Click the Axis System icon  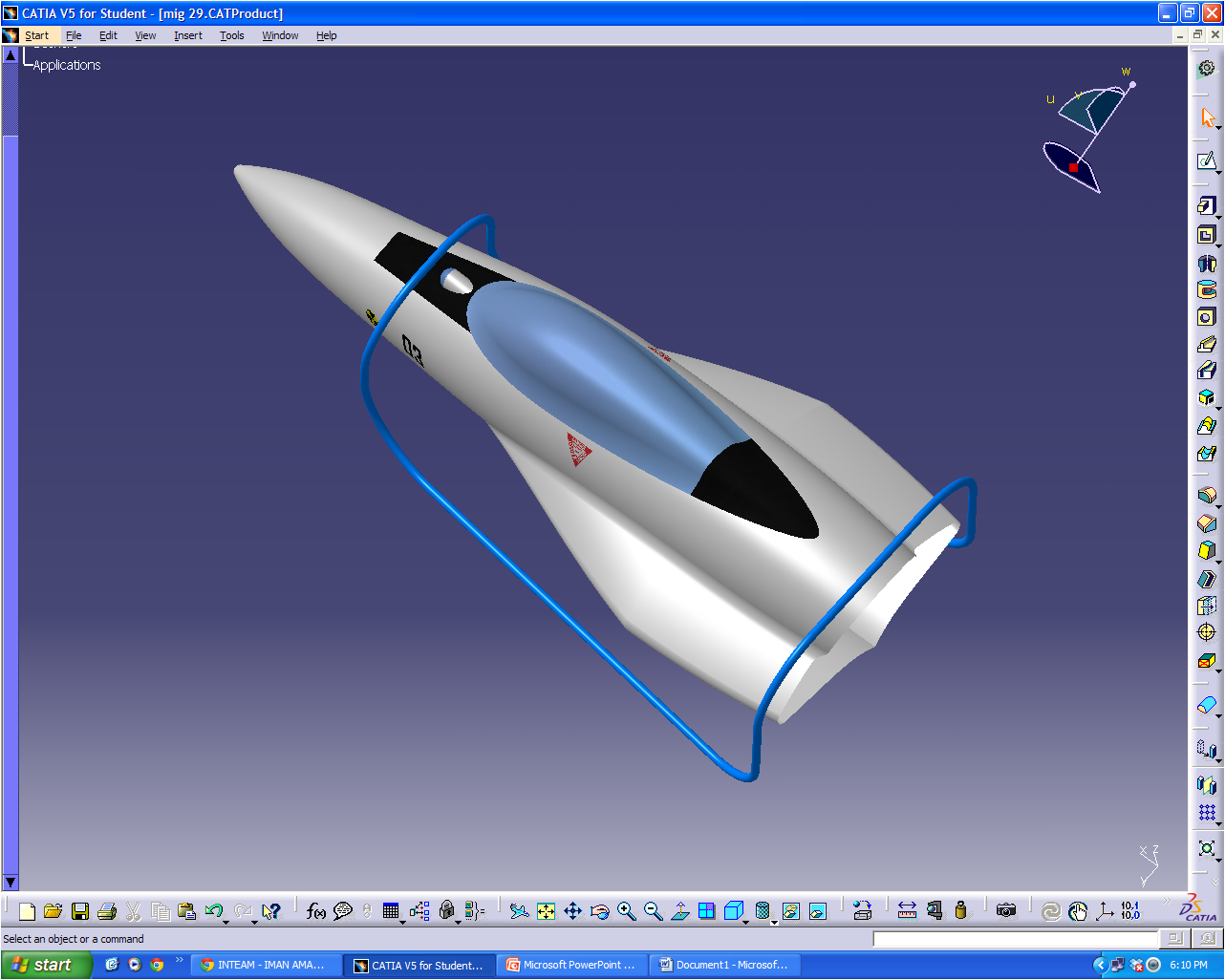pos(1105,911)
